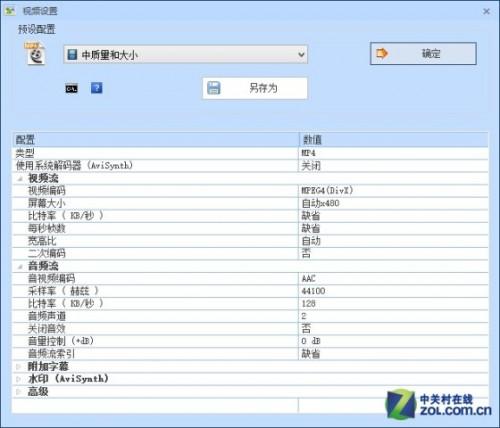Click the 128 audio bitrate value
Image resolution: width=500 pixels, height=428 pixels.
(x=308, y=304)
